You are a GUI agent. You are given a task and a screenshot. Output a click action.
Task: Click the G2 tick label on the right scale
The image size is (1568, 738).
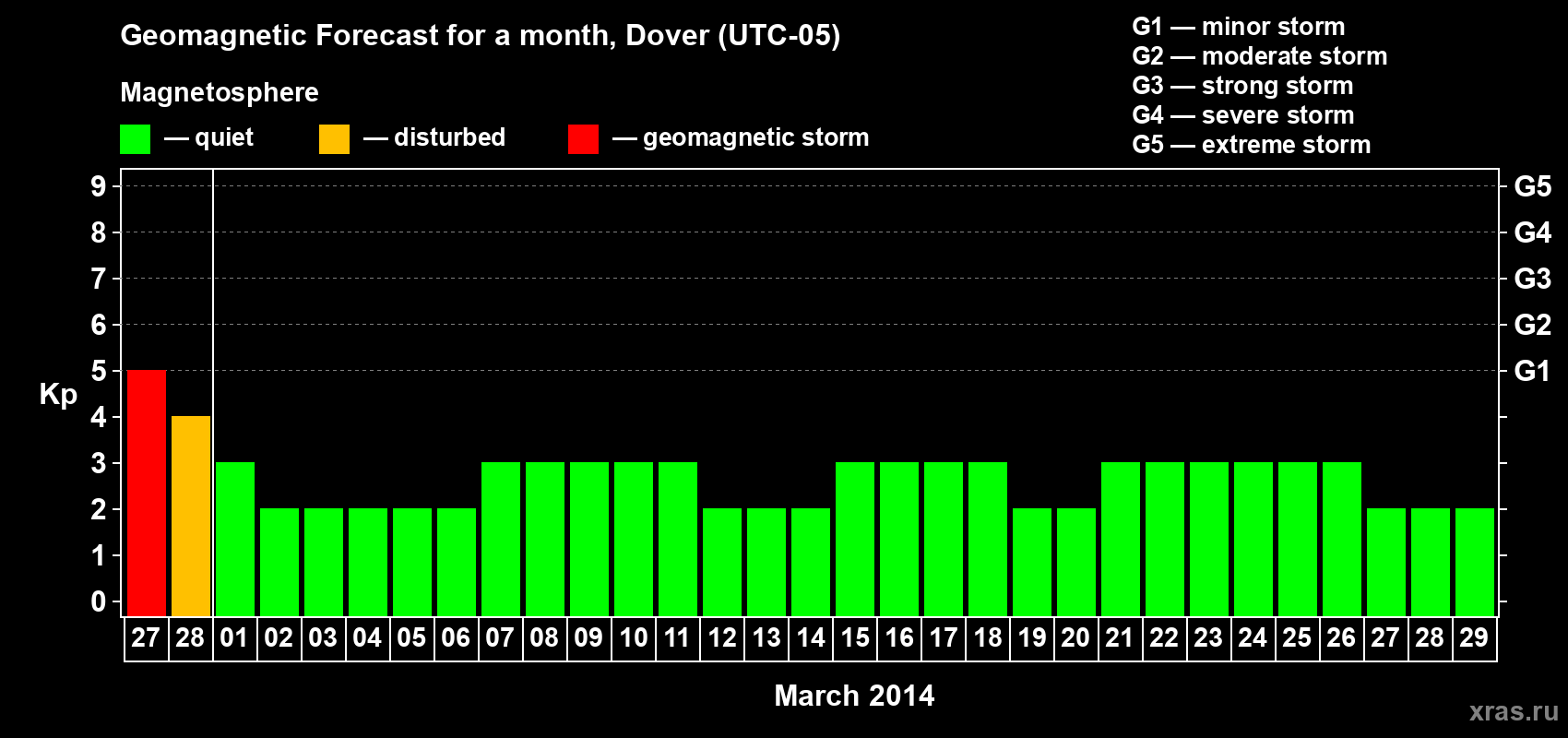(1532, 325)
